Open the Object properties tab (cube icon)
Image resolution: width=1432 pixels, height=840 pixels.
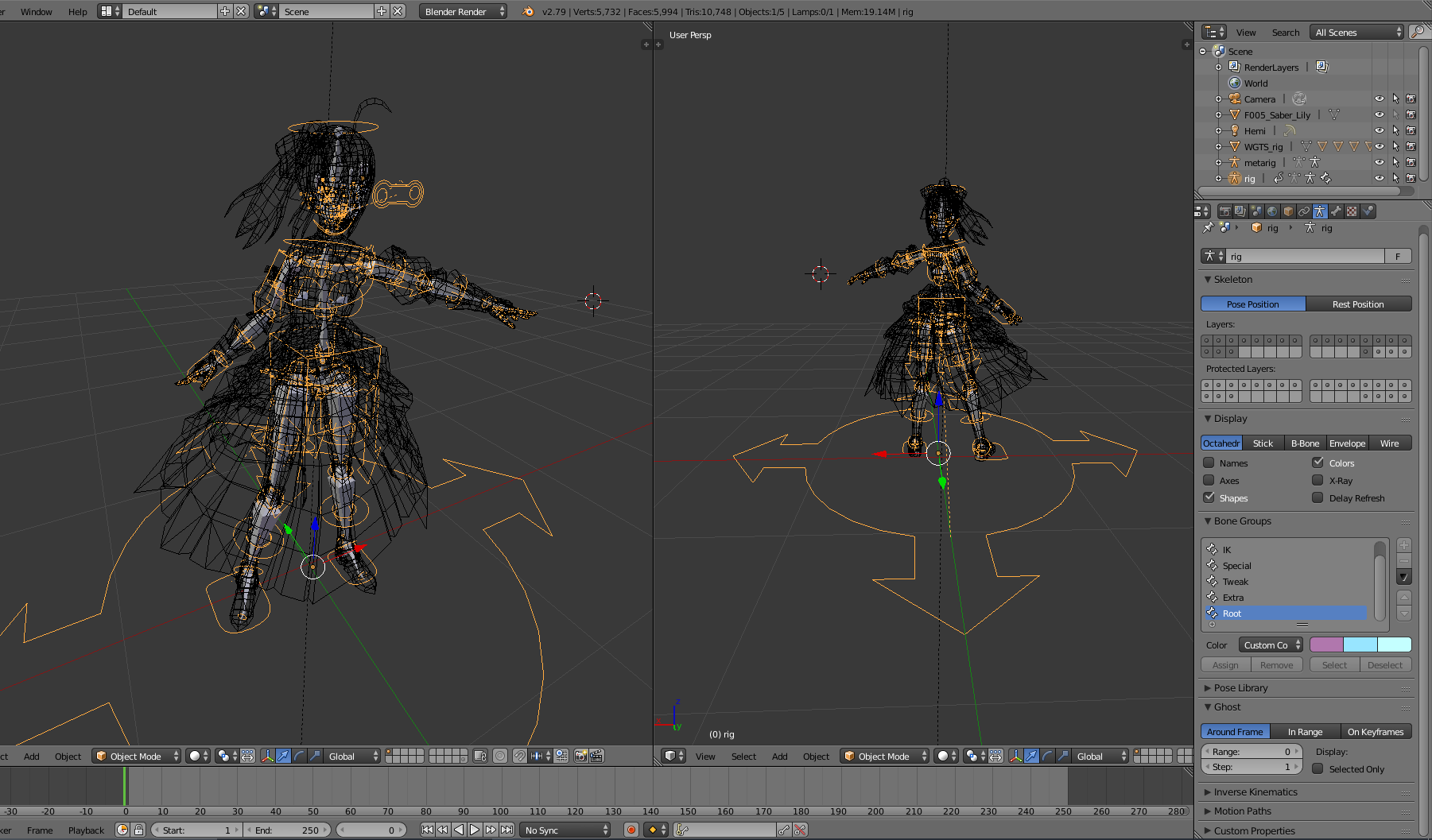pyautogui.click(x=1288, y=211)
